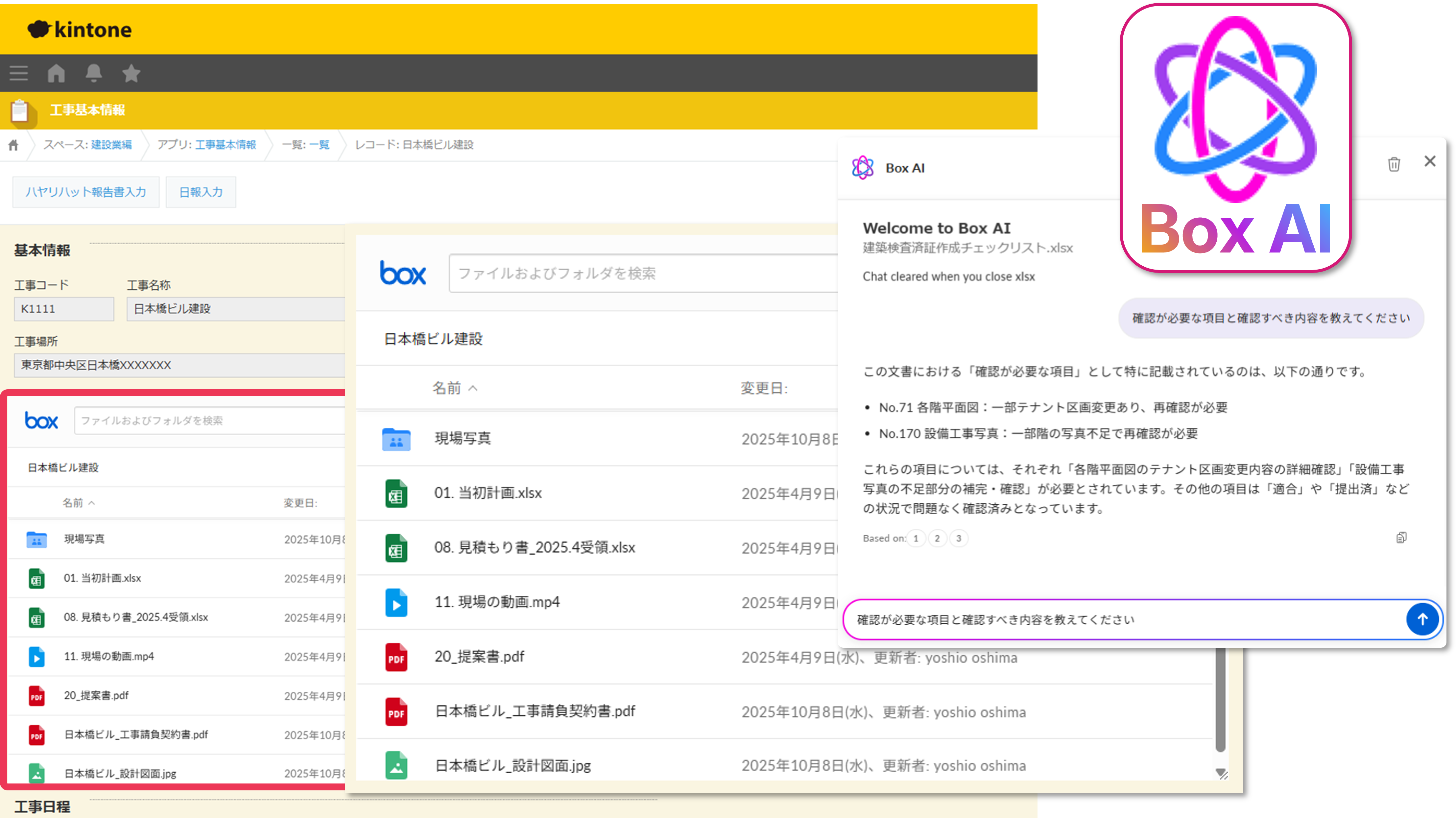Open 08. 見積もり書_2025.4受領.xlsx in enlarged list
Image resolution: width=1456 pixels, height=818 pixels.
[x=535, y=548]
